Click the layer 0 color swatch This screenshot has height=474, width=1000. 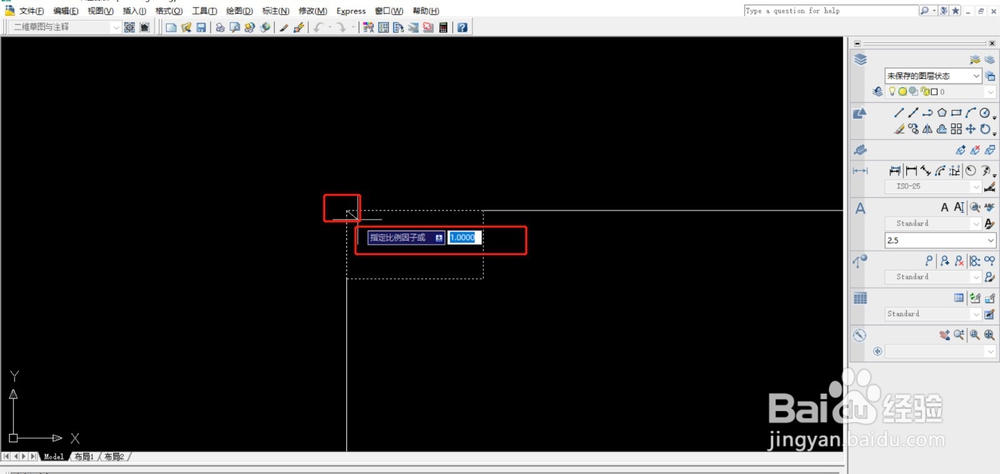934,92
